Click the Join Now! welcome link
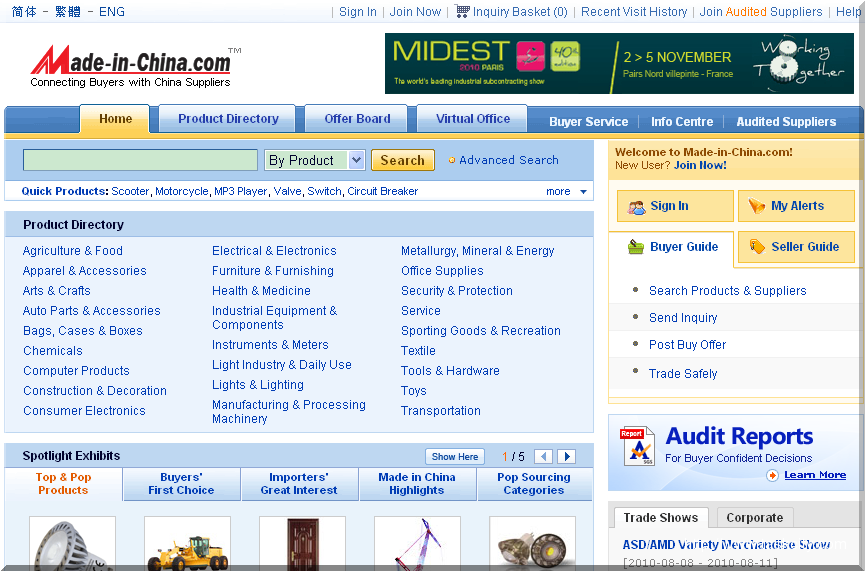 coord(700,165)
